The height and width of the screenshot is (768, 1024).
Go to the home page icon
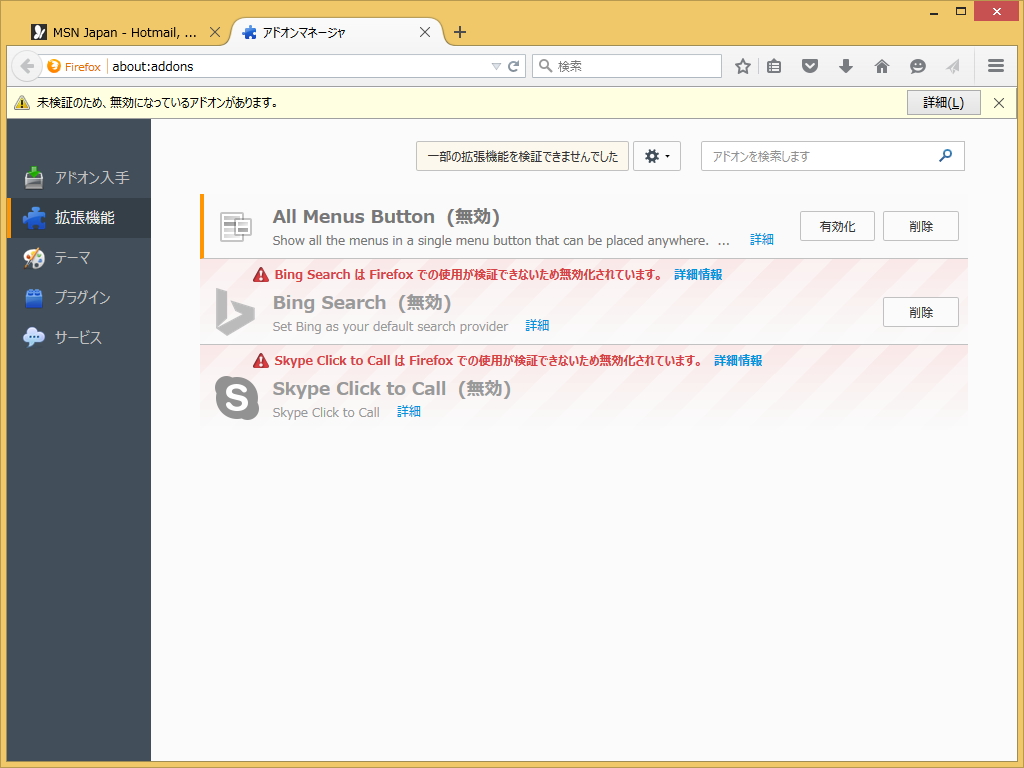tap(881, 66)
